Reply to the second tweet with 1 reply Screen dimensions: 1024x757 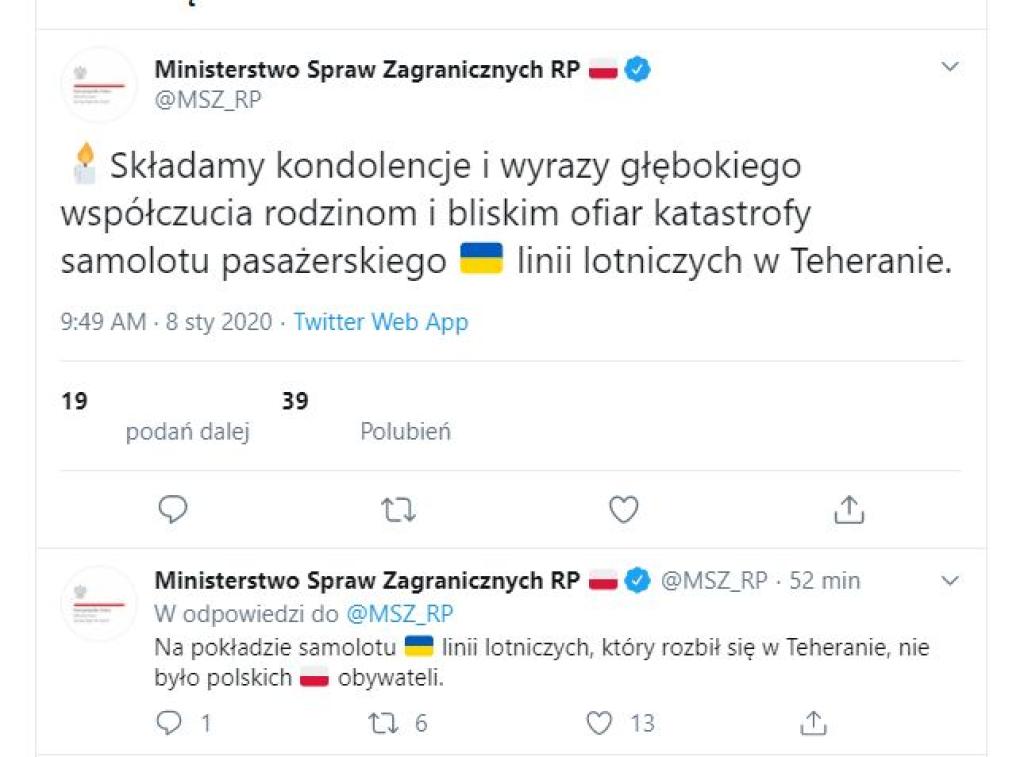(171, 722)
